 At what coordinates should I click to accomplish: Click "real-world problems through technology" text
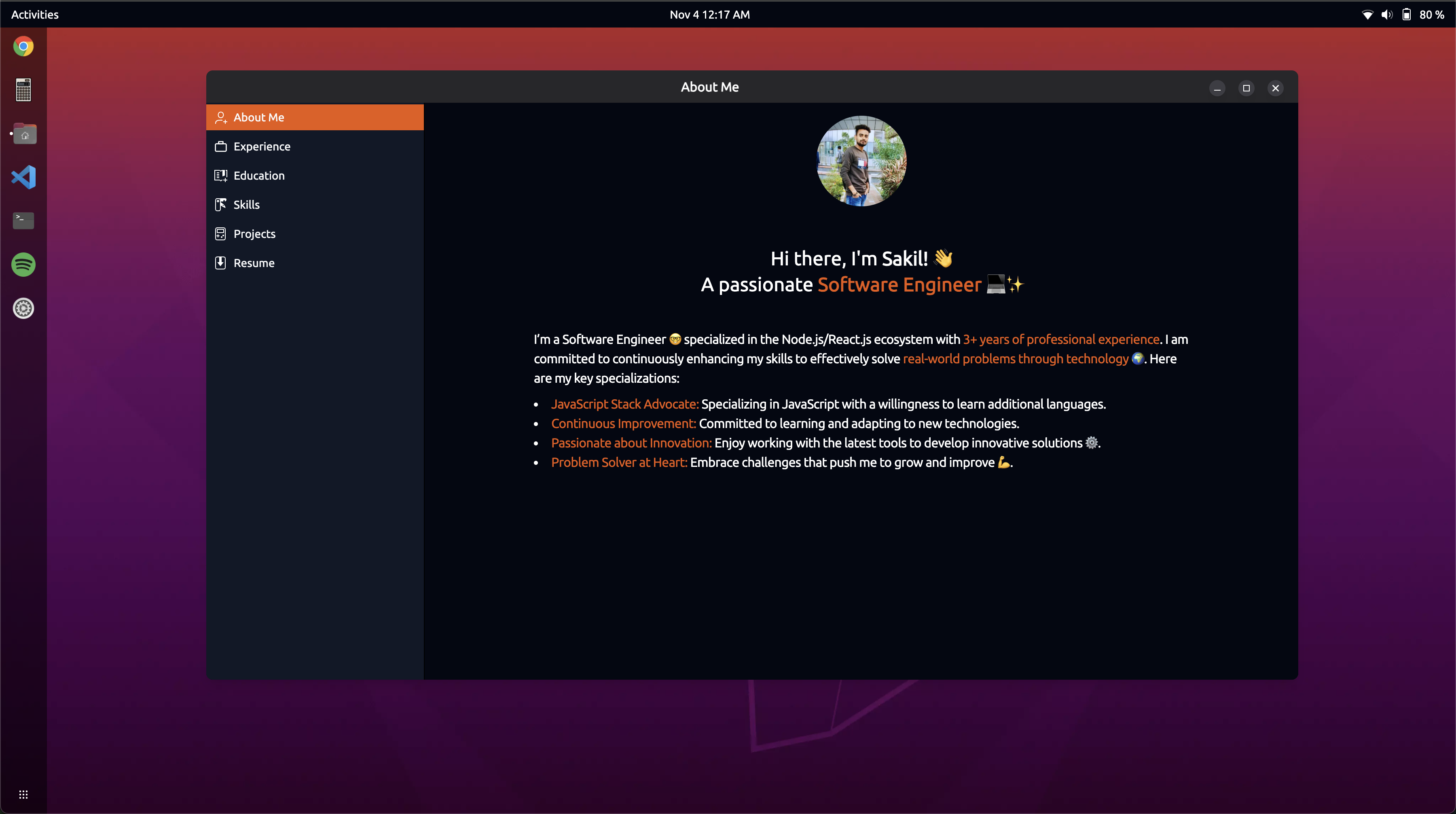[1016, 359]
